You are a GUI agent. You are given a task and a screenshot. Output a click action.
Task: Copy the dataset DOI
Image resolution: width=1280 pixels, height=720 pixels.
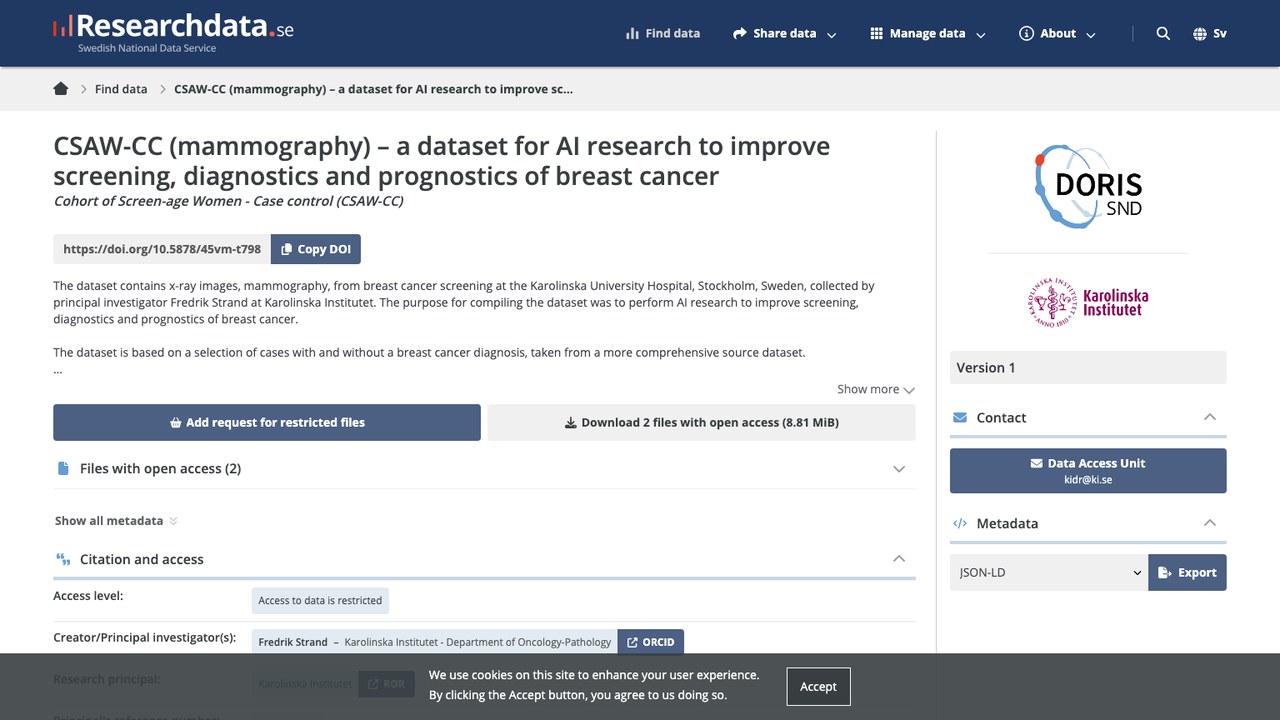(316, 249)
